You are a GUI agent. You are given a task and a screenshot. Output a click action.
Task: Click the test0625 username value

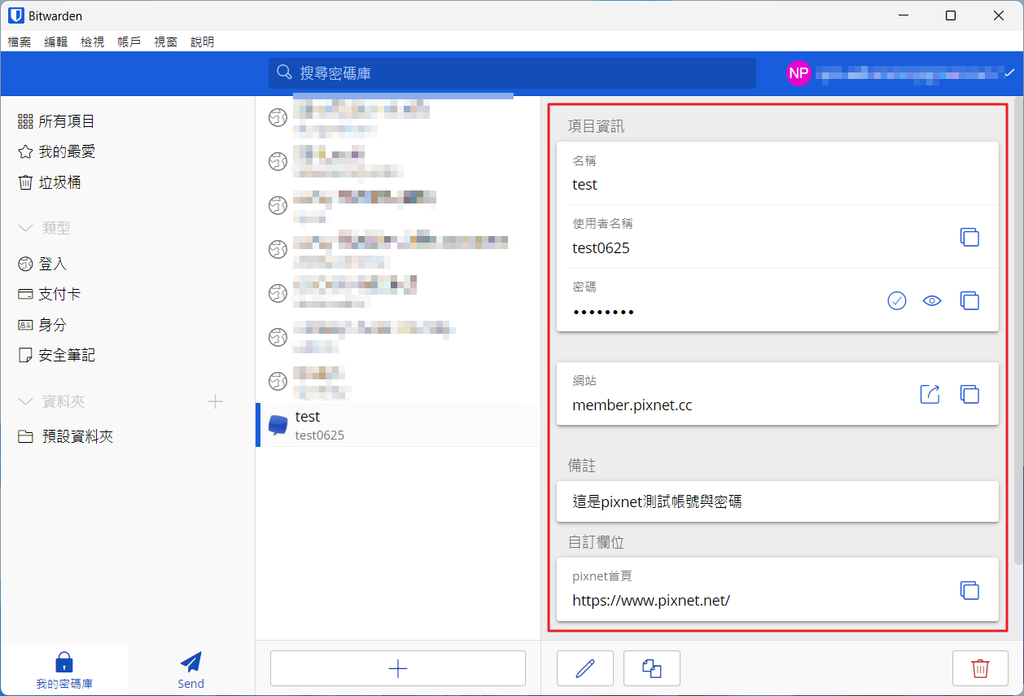tap(601, 248)
